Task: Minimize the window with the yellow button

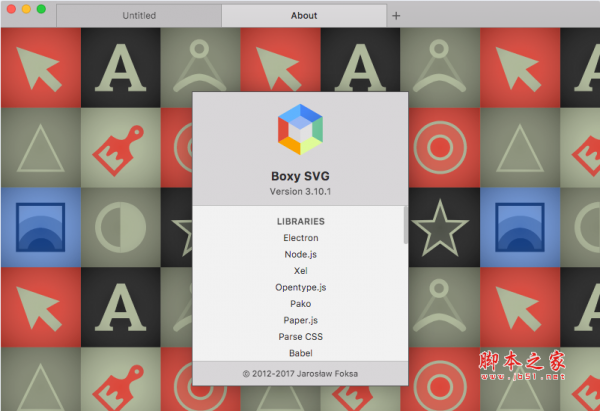Action: coord(26,9)
